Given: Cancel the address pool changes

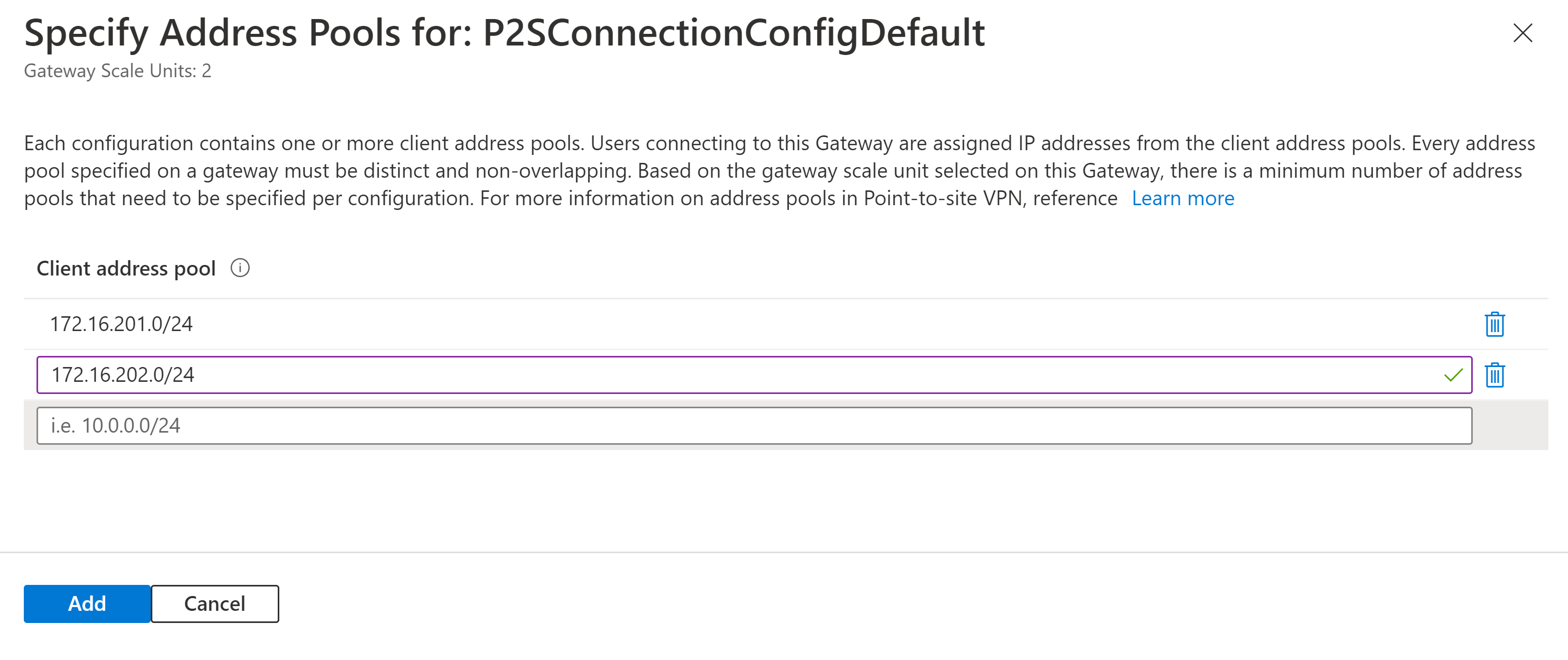Looking at the screenshot, I should click(214, 603).
